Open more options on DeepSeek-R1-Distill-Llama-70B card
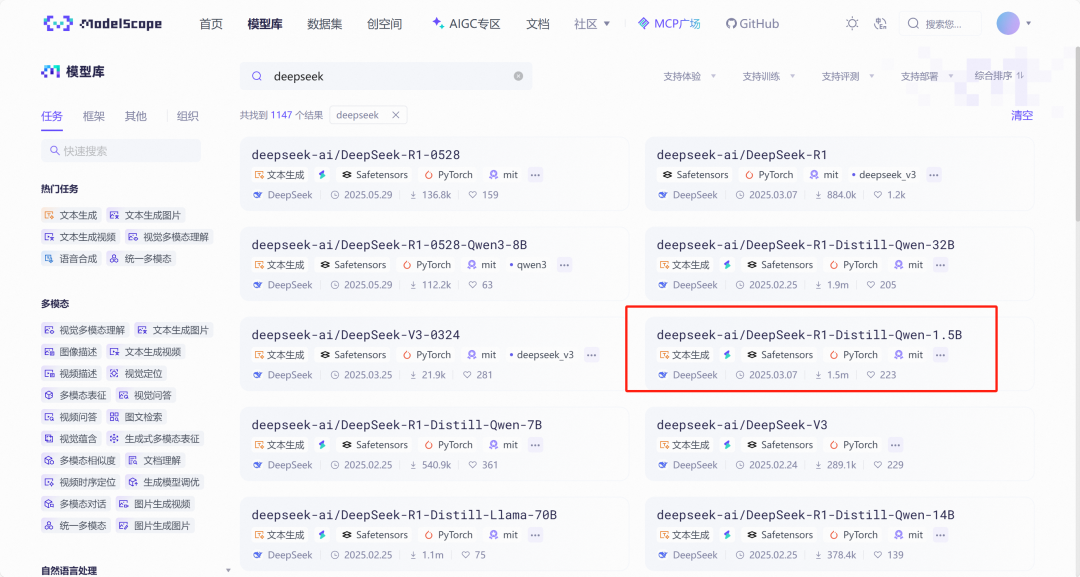This screenshot has width=1080, height=577. pyautogui.click(x=535, y=535)
